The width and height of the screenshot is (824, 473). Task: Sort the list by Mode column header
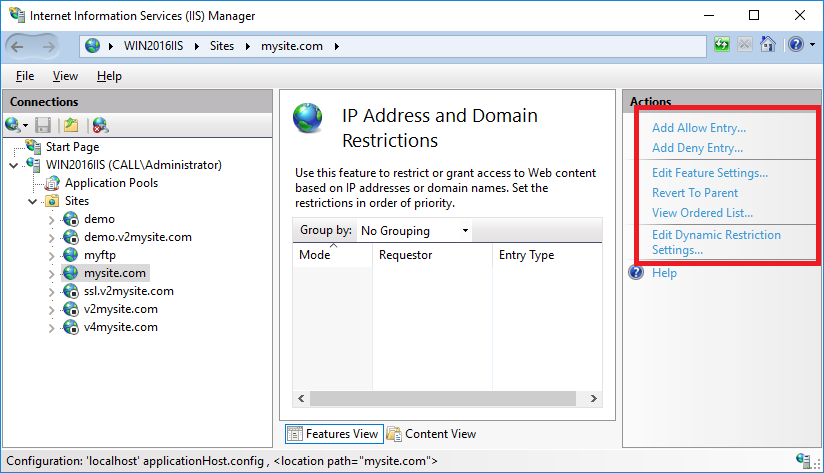click(333, 255)
